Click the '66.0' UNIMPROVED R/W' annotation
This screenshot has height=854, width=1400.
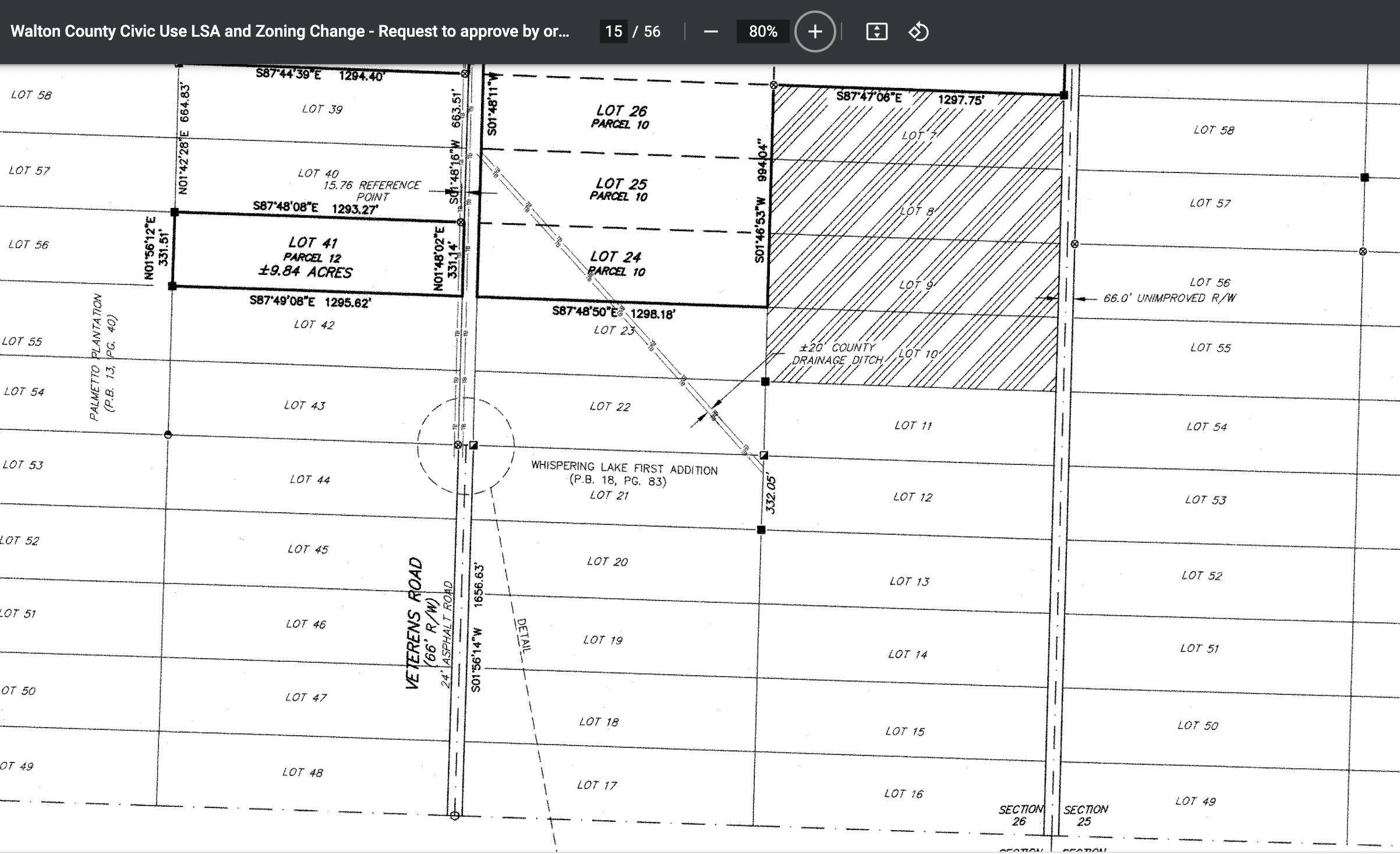click(1169, 298)
